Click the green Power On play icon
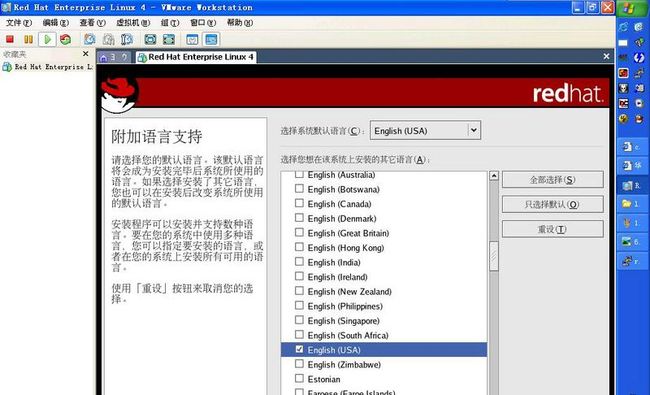The width and height of the screenshot is (650, 395). (47, 39)
